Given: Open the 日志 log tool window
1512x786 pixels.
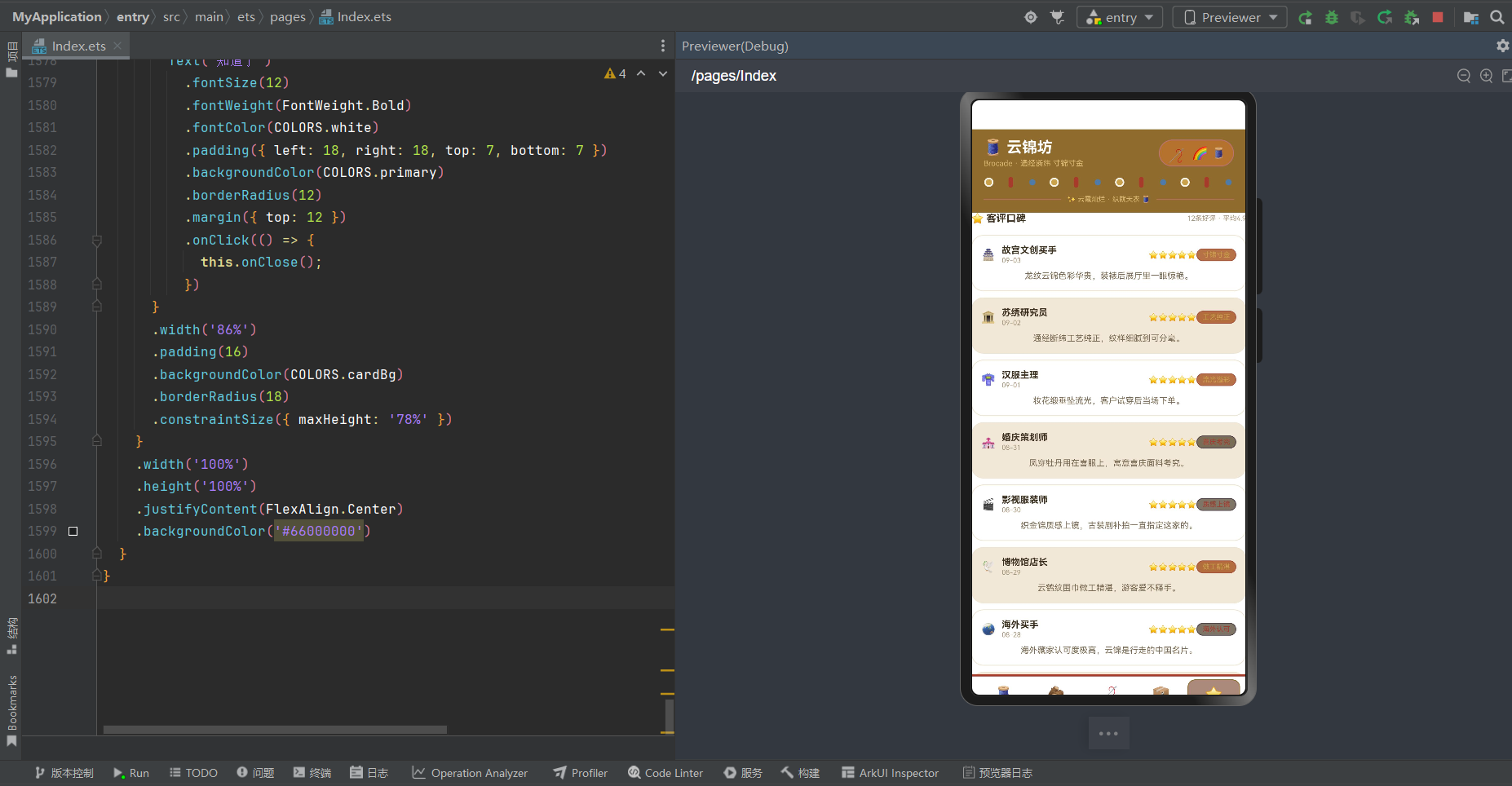Looking at the screenshot, I should (x=369, y=773).
